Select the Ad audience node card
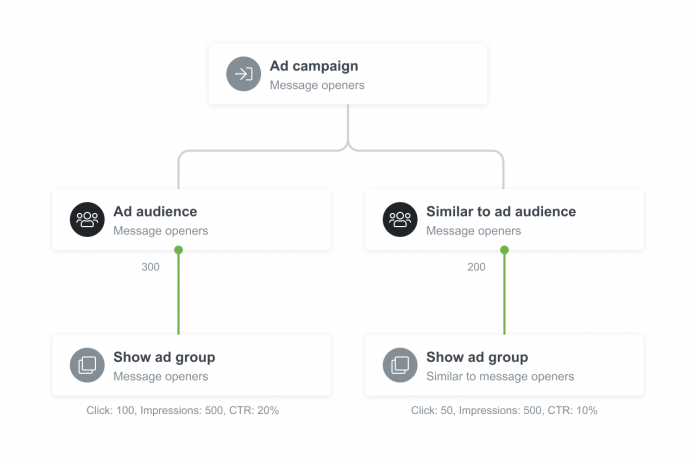The width and height of the screenshot is (696, 464). [191, 220]
